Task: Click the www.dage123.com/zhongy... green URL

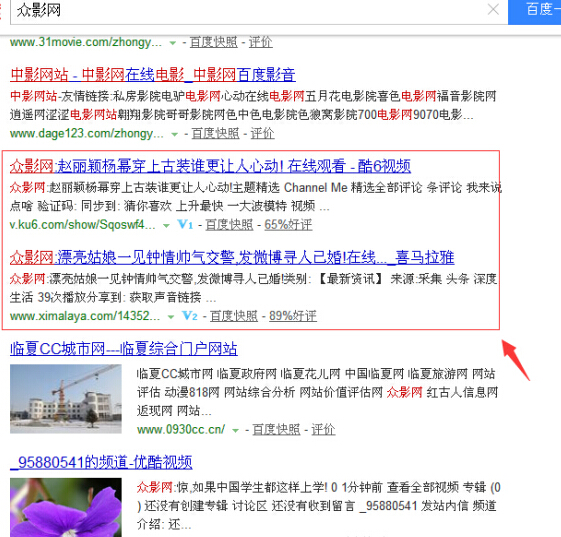Action: tap(87, 133)
